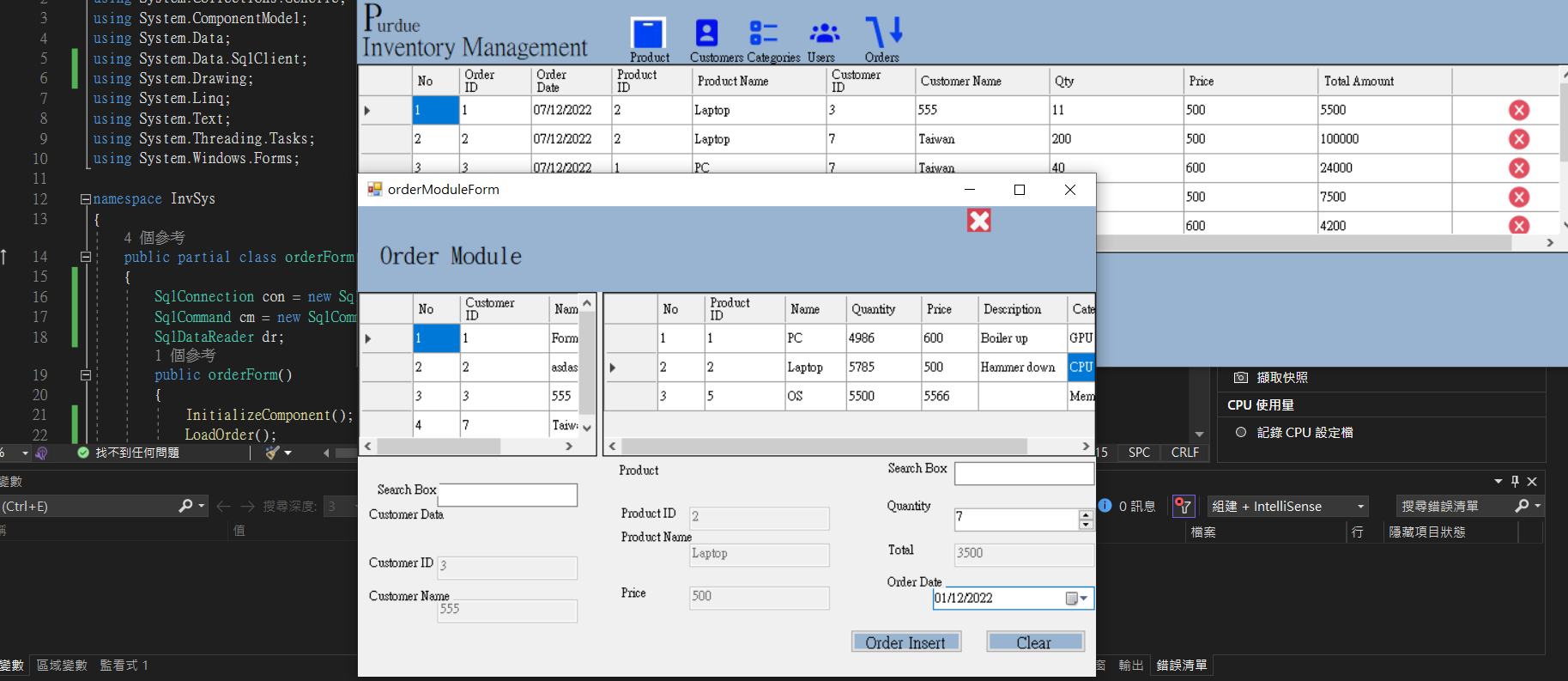This screenshot has height=681, width=1568.
Task: Open the Build + IntelliSense dropdown
Action: (1287, 507)
